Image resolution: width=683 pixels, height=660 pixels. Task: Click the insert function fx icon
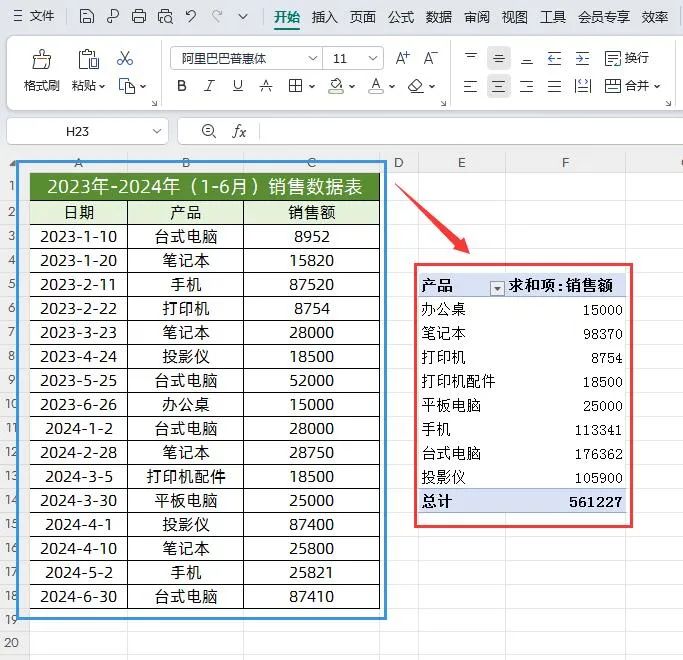pyautogui.click(x=239, y=131)
